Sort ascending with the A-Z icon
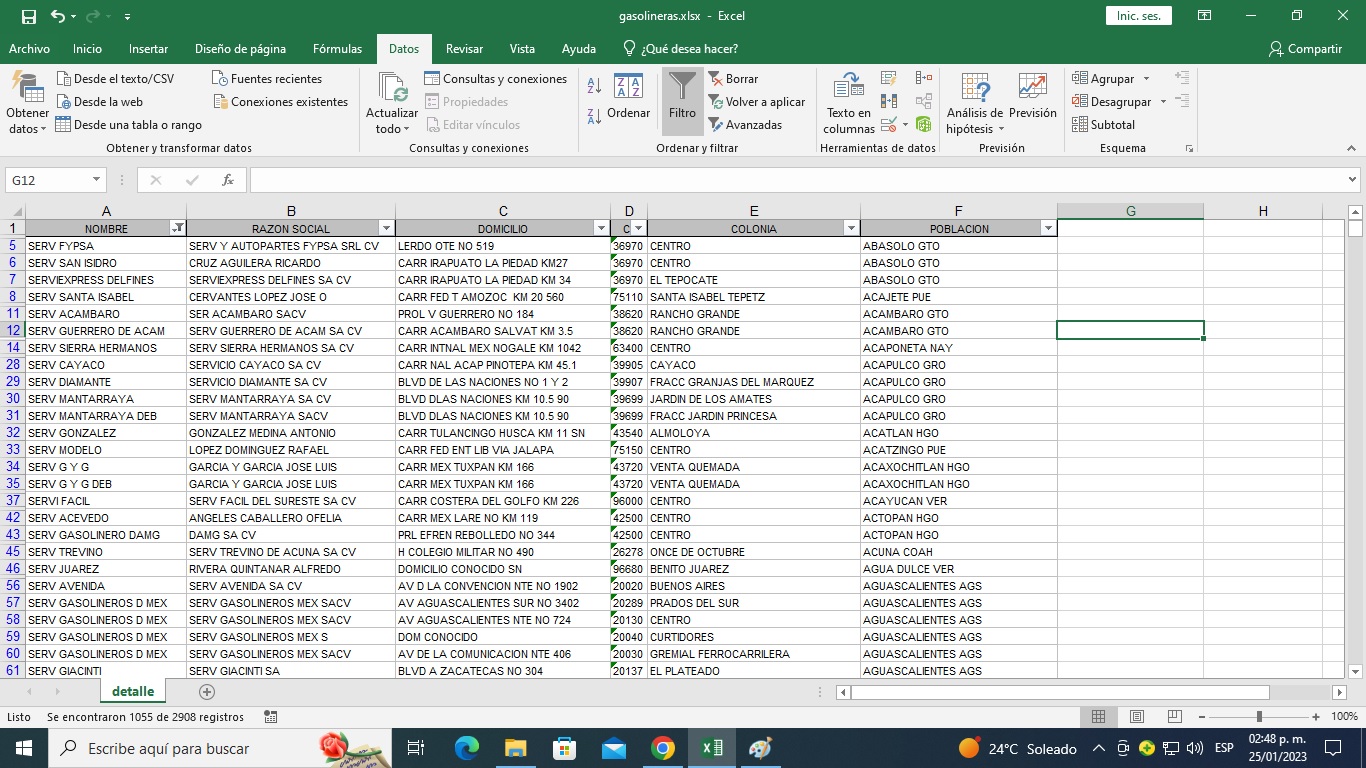The height and width of the screenshot is (768, 1366). (594, 86)
